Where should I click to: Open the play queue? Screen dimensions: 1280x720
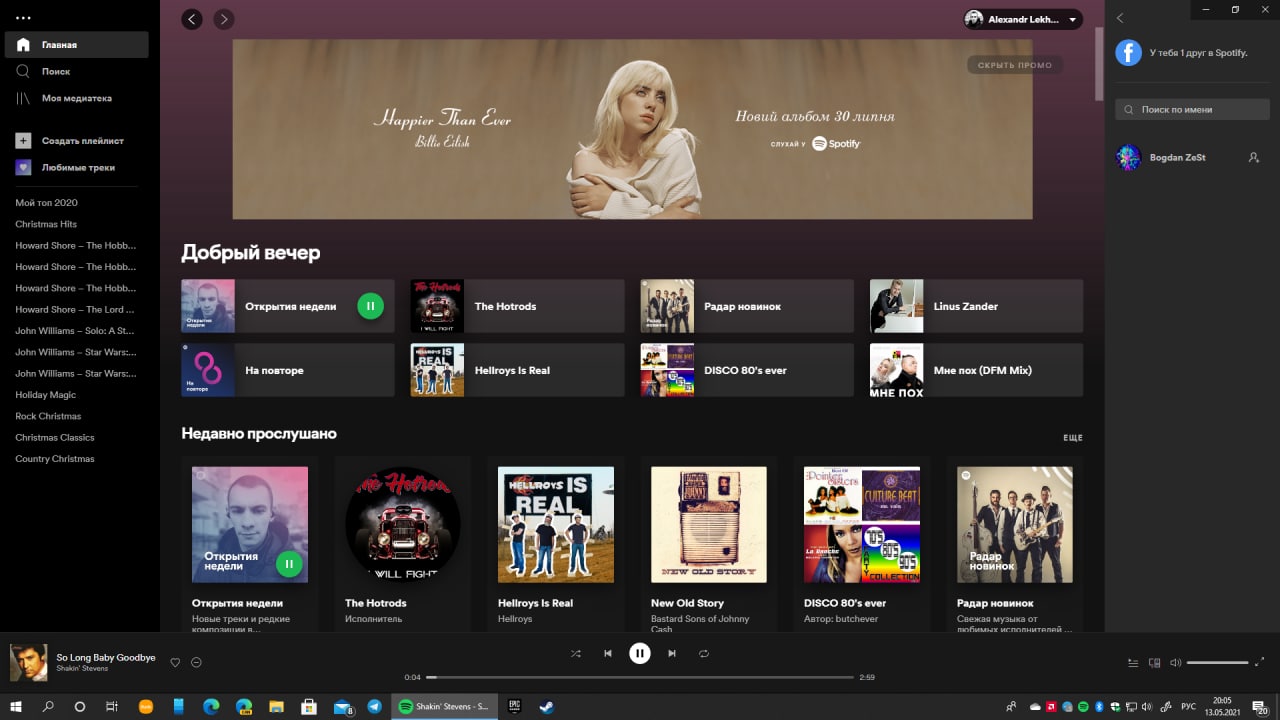1133,662
